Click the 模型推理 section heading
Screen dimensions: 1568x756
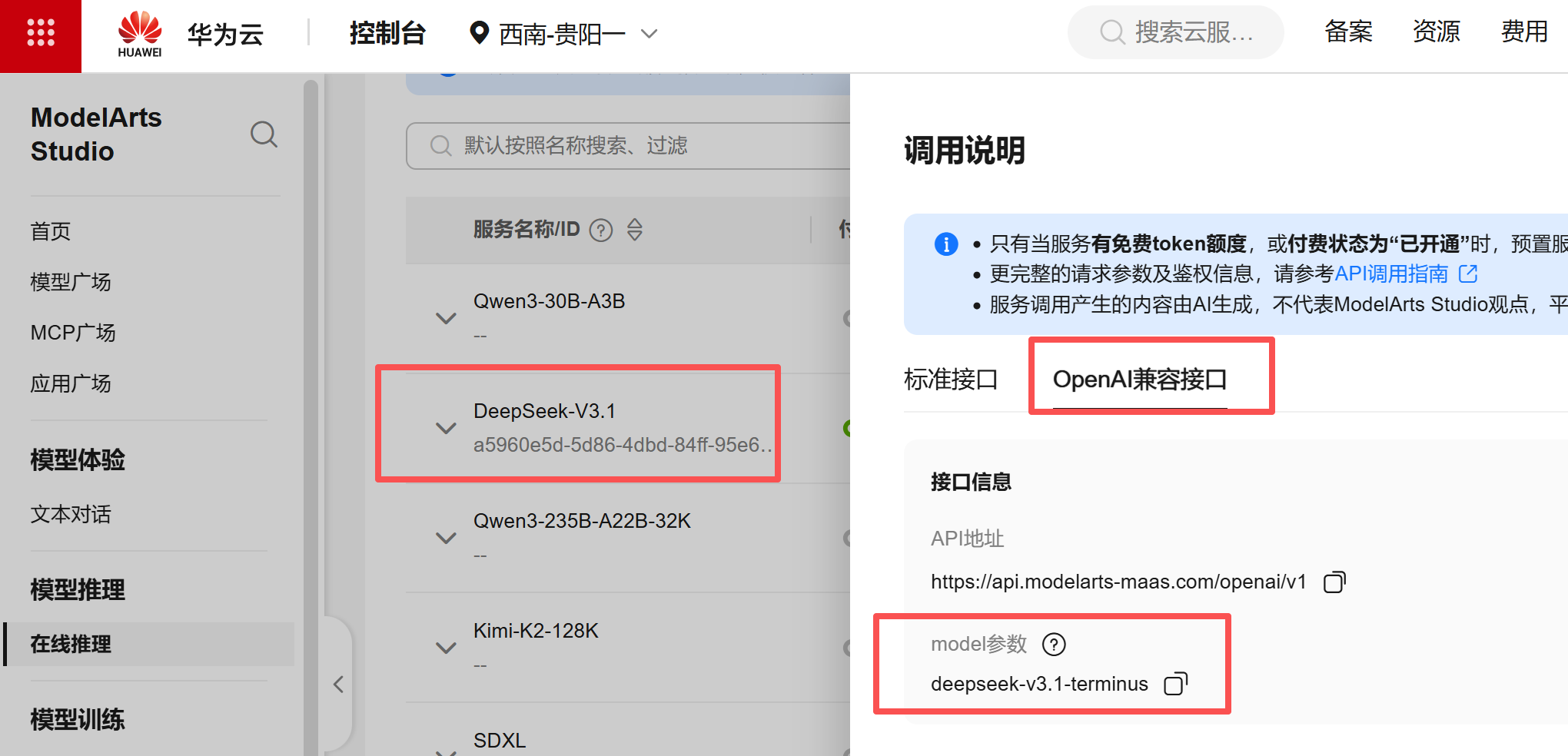coord(78,590)
